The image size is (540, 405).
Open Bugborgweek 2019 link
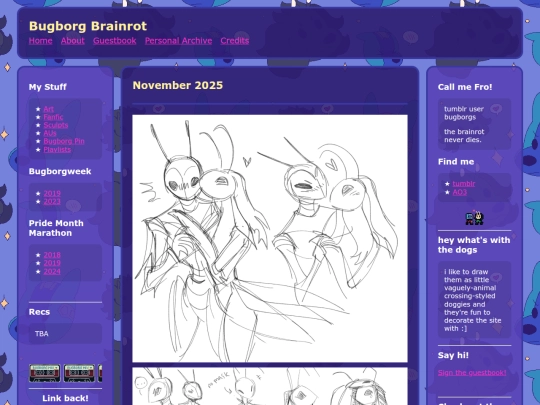52,193
